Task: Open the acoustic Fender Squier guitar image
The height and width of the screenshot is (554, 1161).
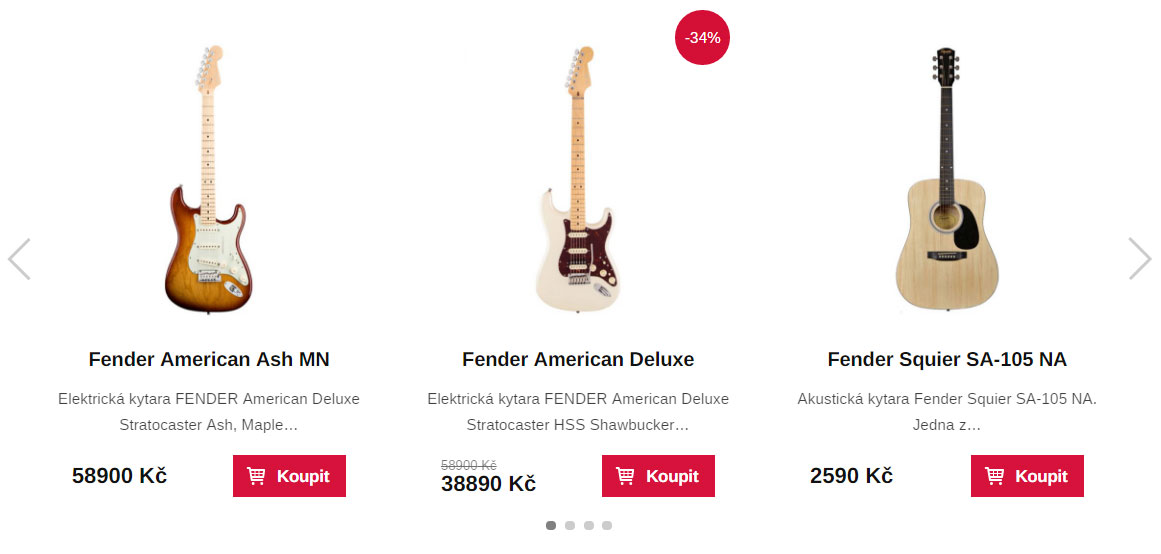Action: [x=946, y=180]
